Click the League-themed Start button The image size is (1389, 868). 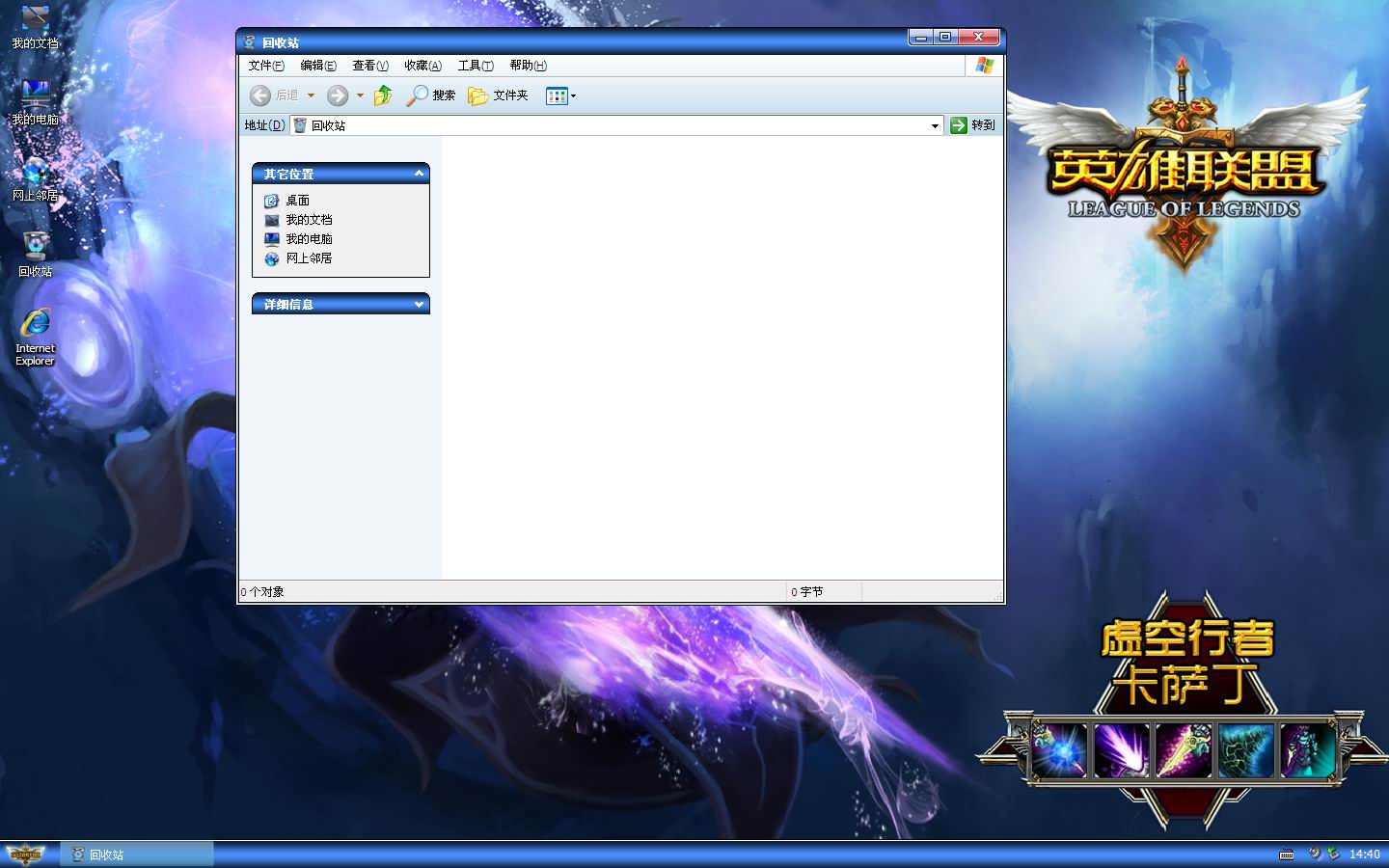[x=27, y=854]
